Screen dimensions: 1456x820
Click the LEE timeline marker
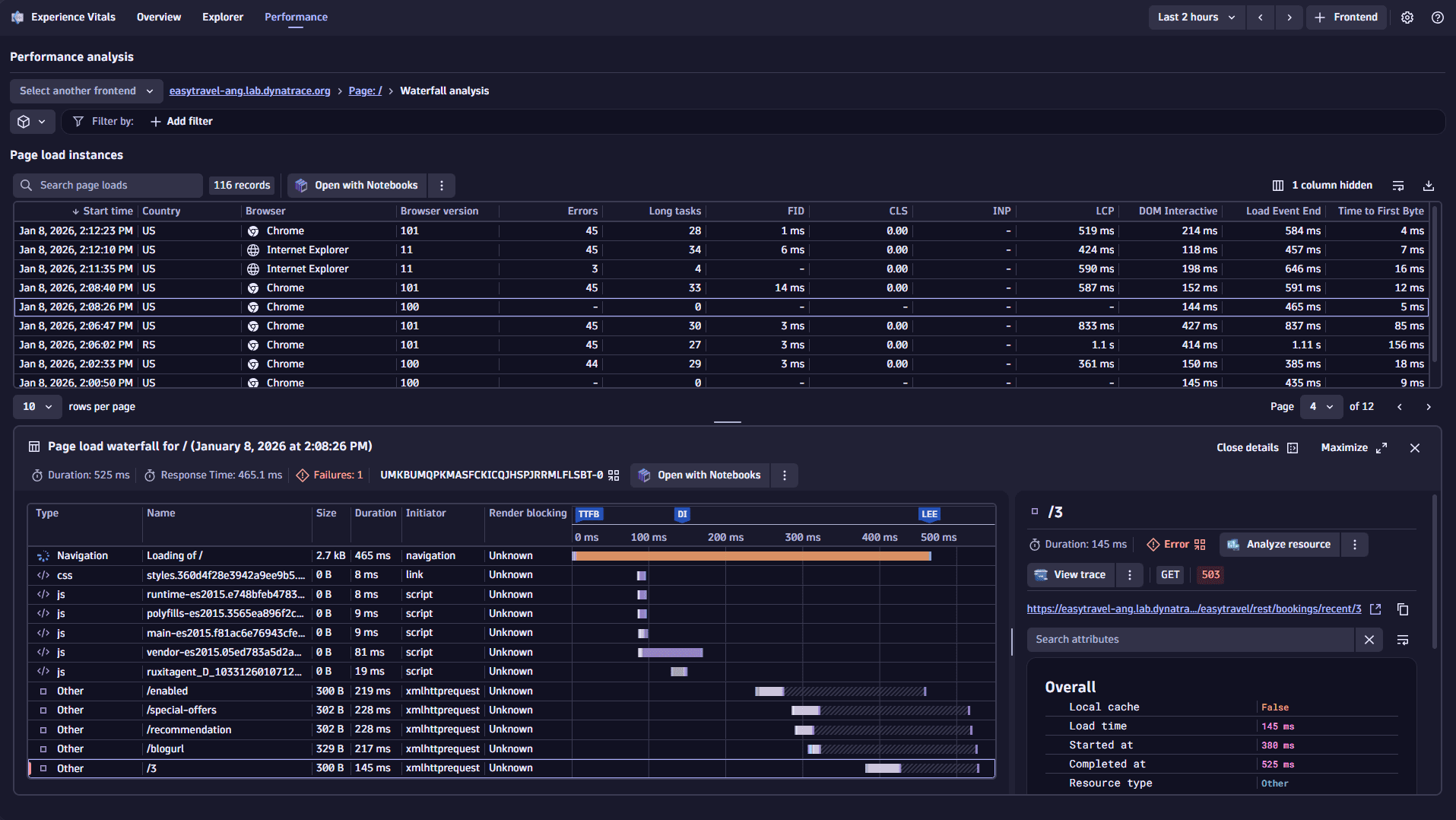[929, 514]
